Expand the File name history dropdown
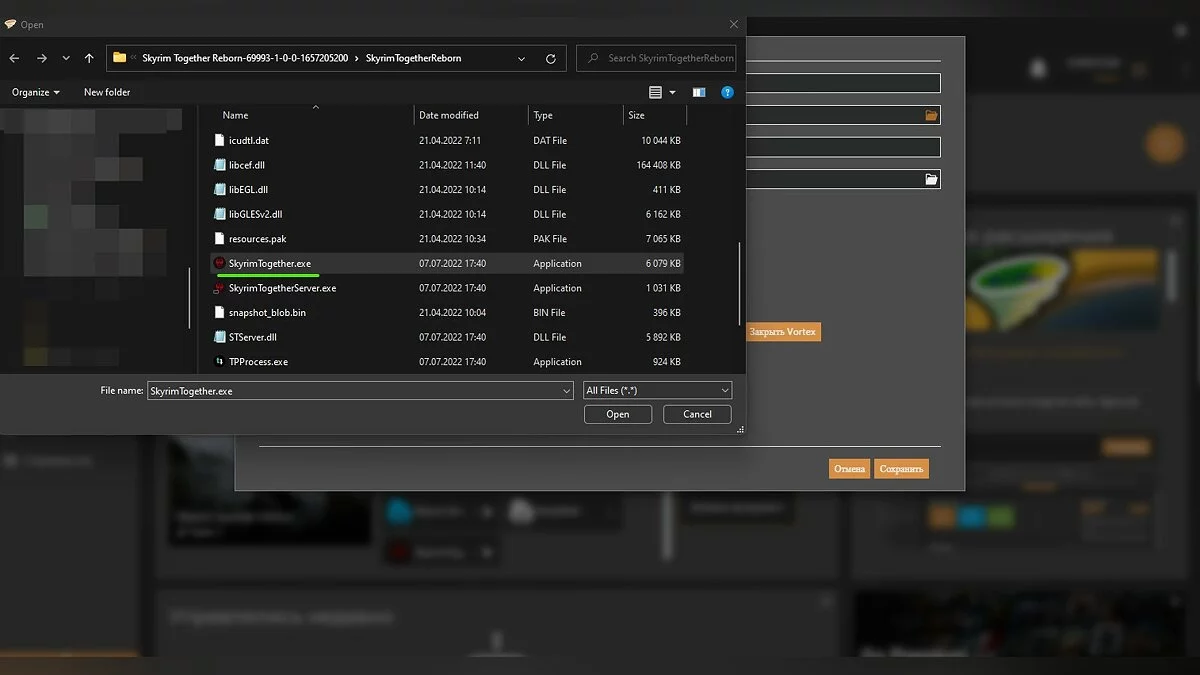The width and height of the screenshot is (1200, 675). pos(566,391)
